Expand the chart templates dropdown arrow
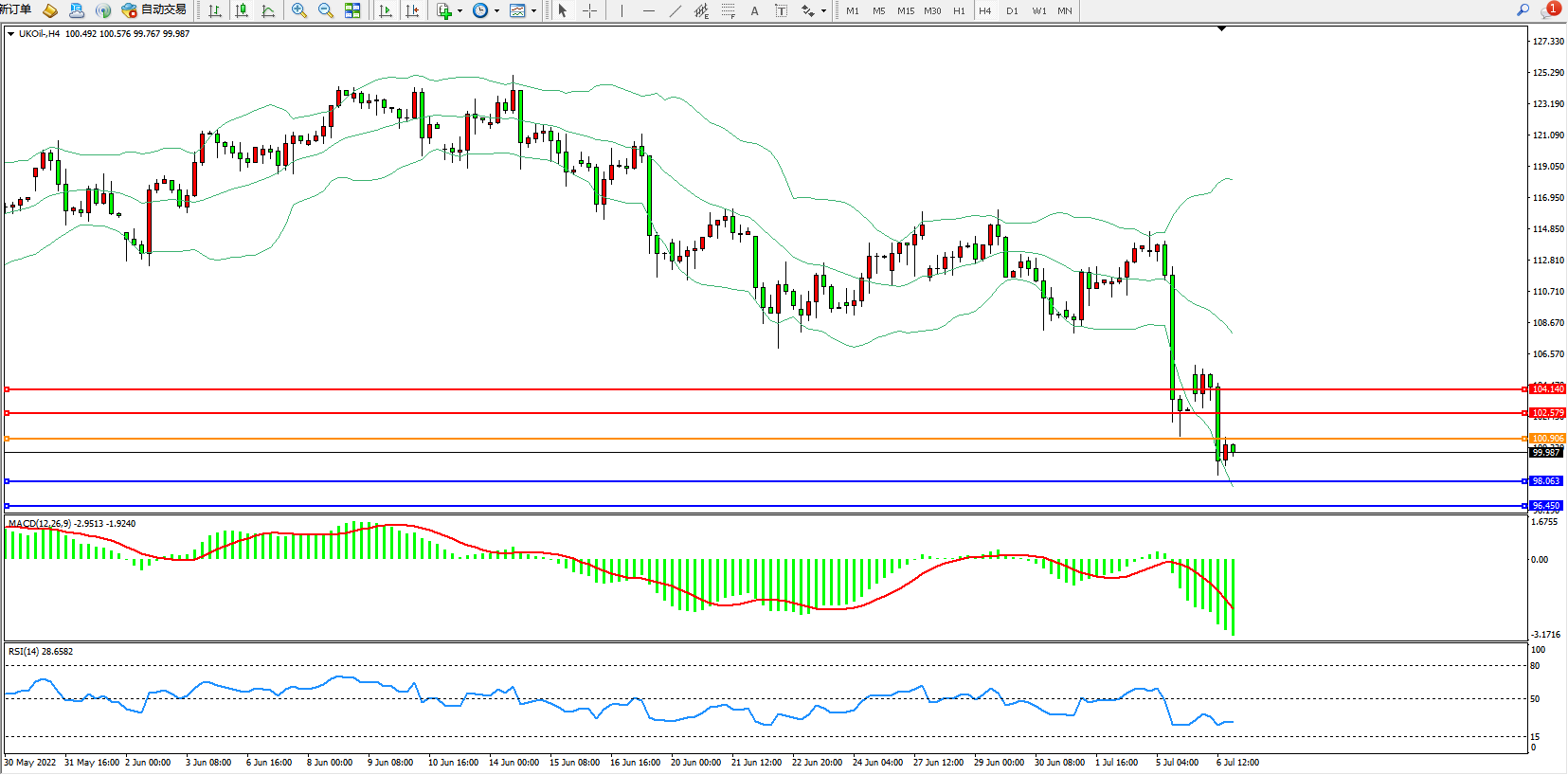The height and width of the screenshot is (775, 1568). (534, 11)
